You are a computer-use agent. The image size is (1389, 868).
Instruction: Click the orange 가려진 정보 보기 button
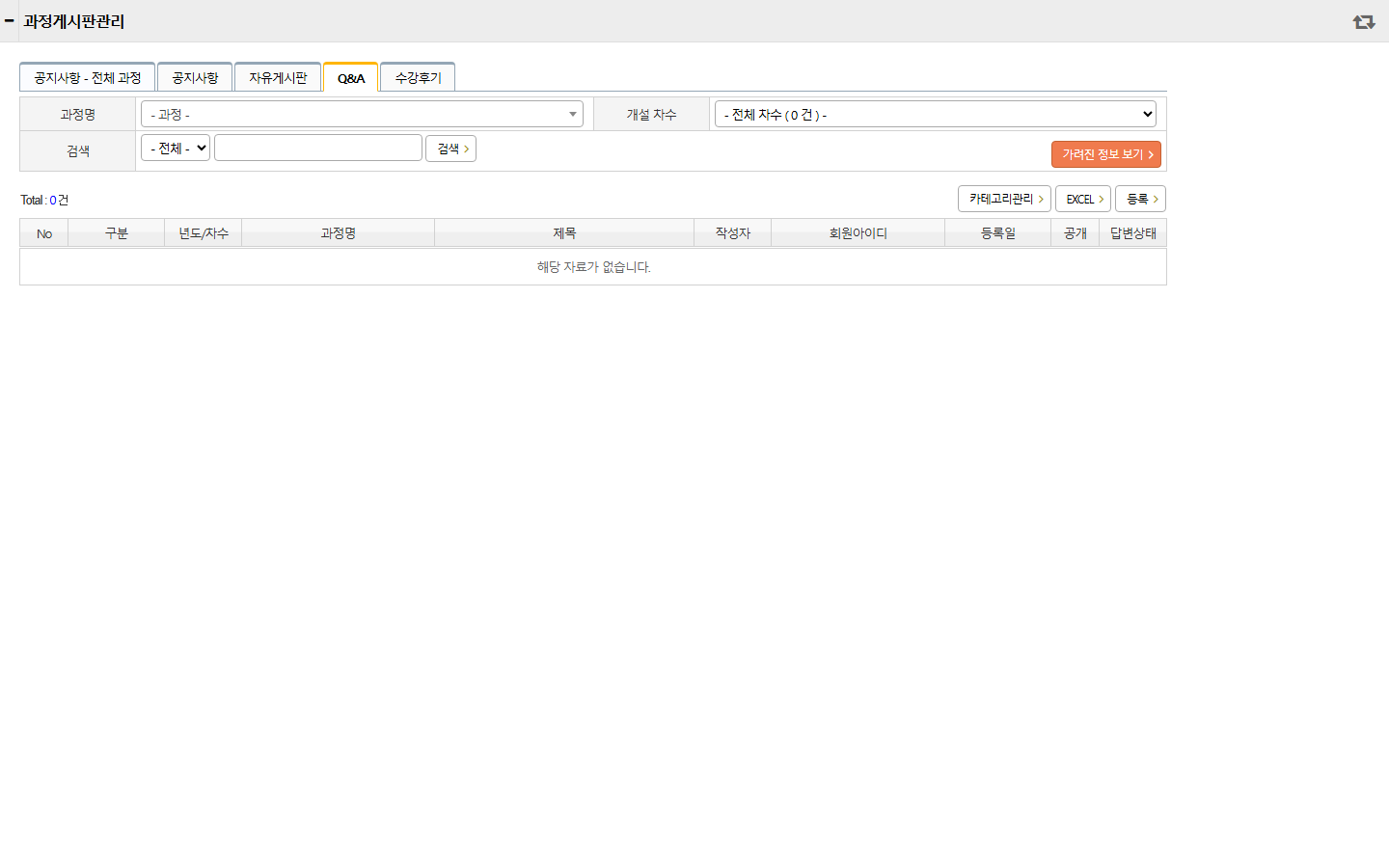coord(1106,154)
